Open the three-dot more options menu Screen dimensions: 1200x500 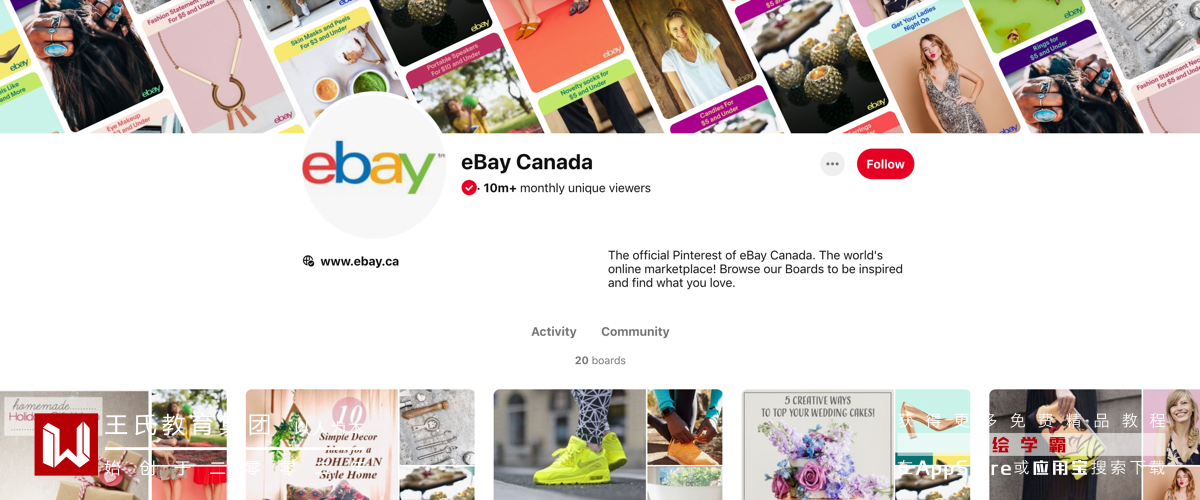point(832,164)
